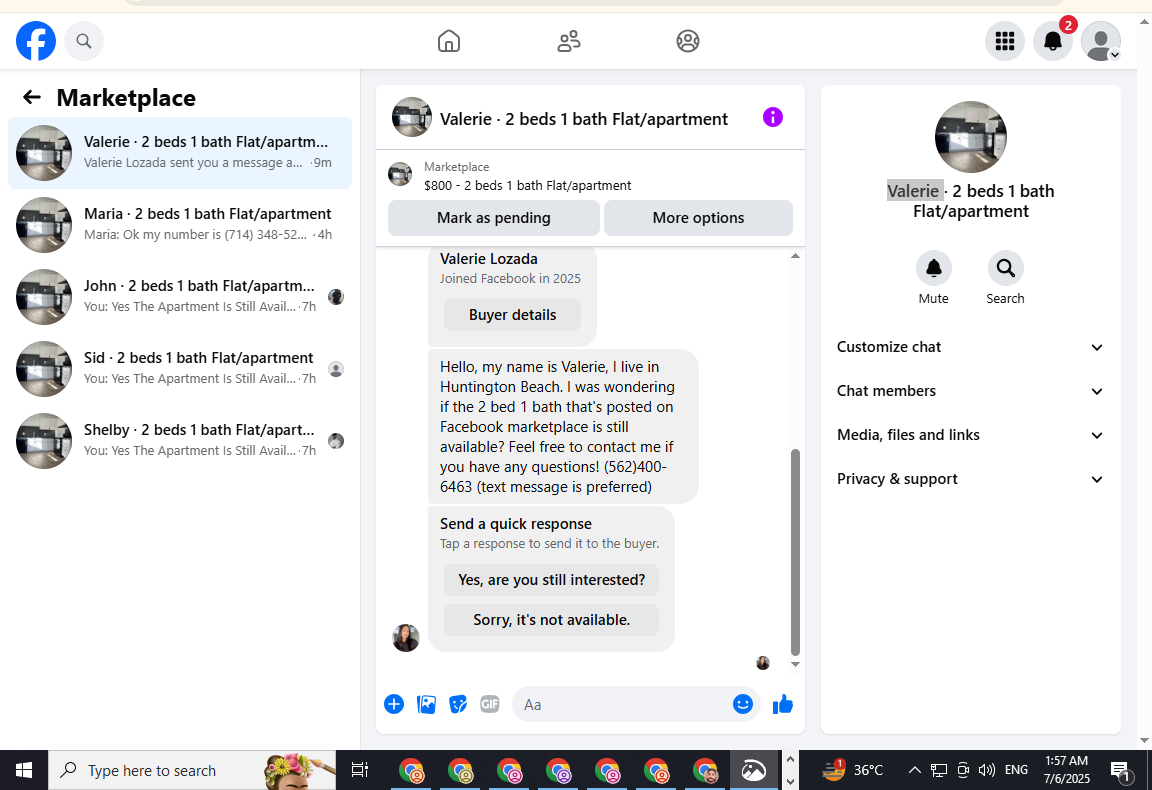The image size is (1152, 790).
Task: Click Mark as pending button
Action: tap(494, 218)
